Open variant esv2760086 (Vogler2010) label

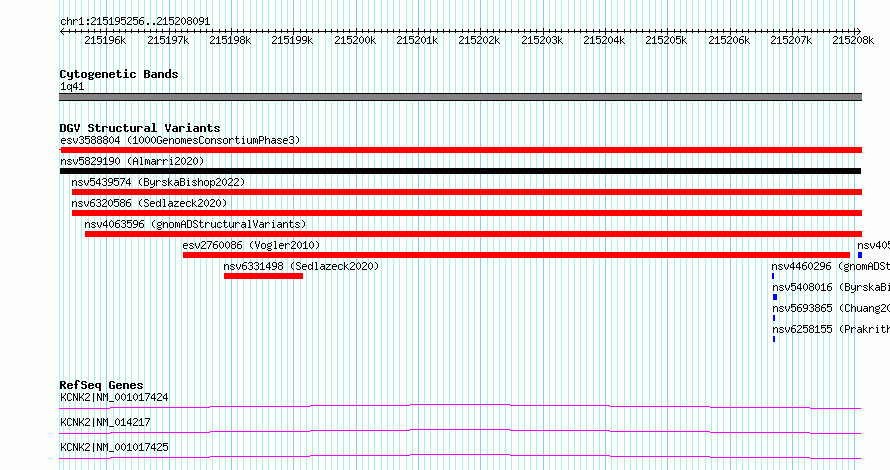point(251,245)
